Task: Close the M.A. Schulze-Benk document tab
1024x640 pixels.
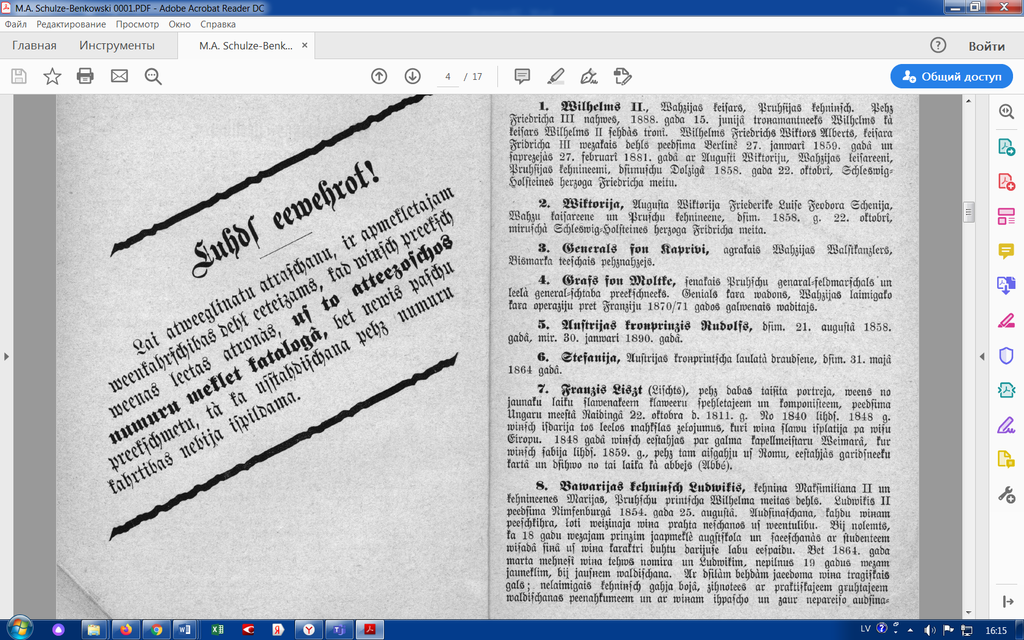Action: pyautogui.click(x=305, y=46)
